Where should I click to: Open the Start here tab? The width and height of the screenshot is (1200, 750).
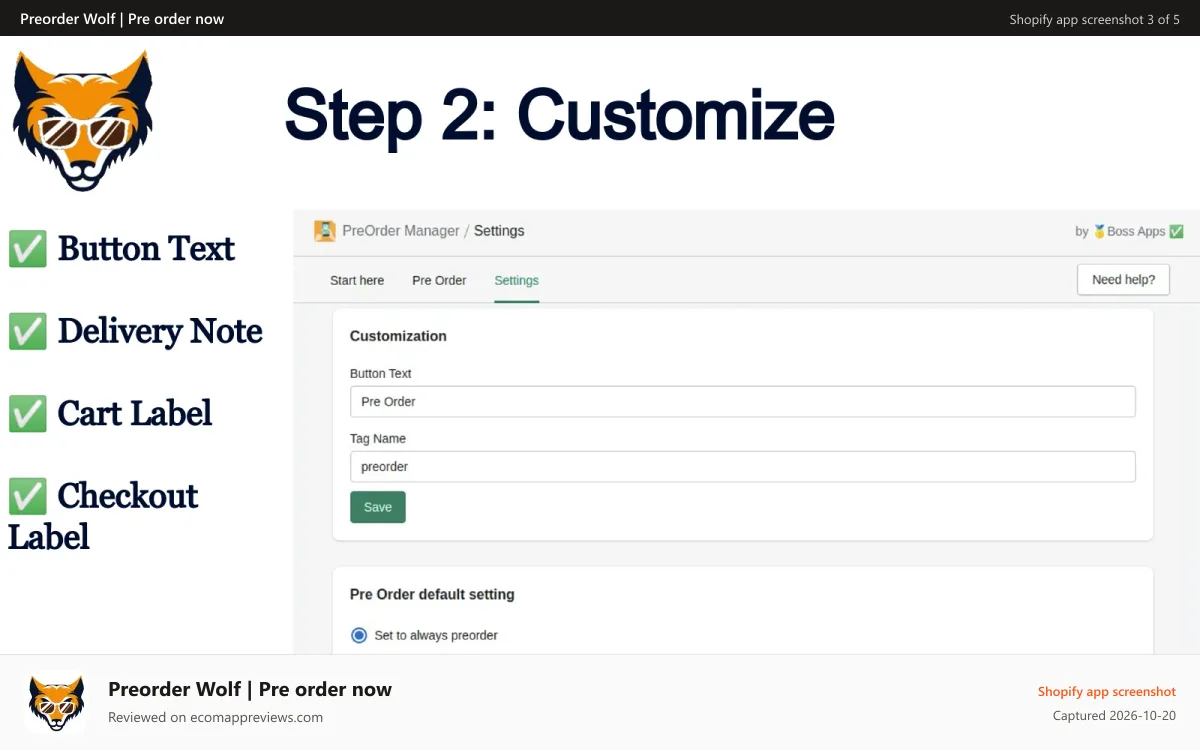357,281
